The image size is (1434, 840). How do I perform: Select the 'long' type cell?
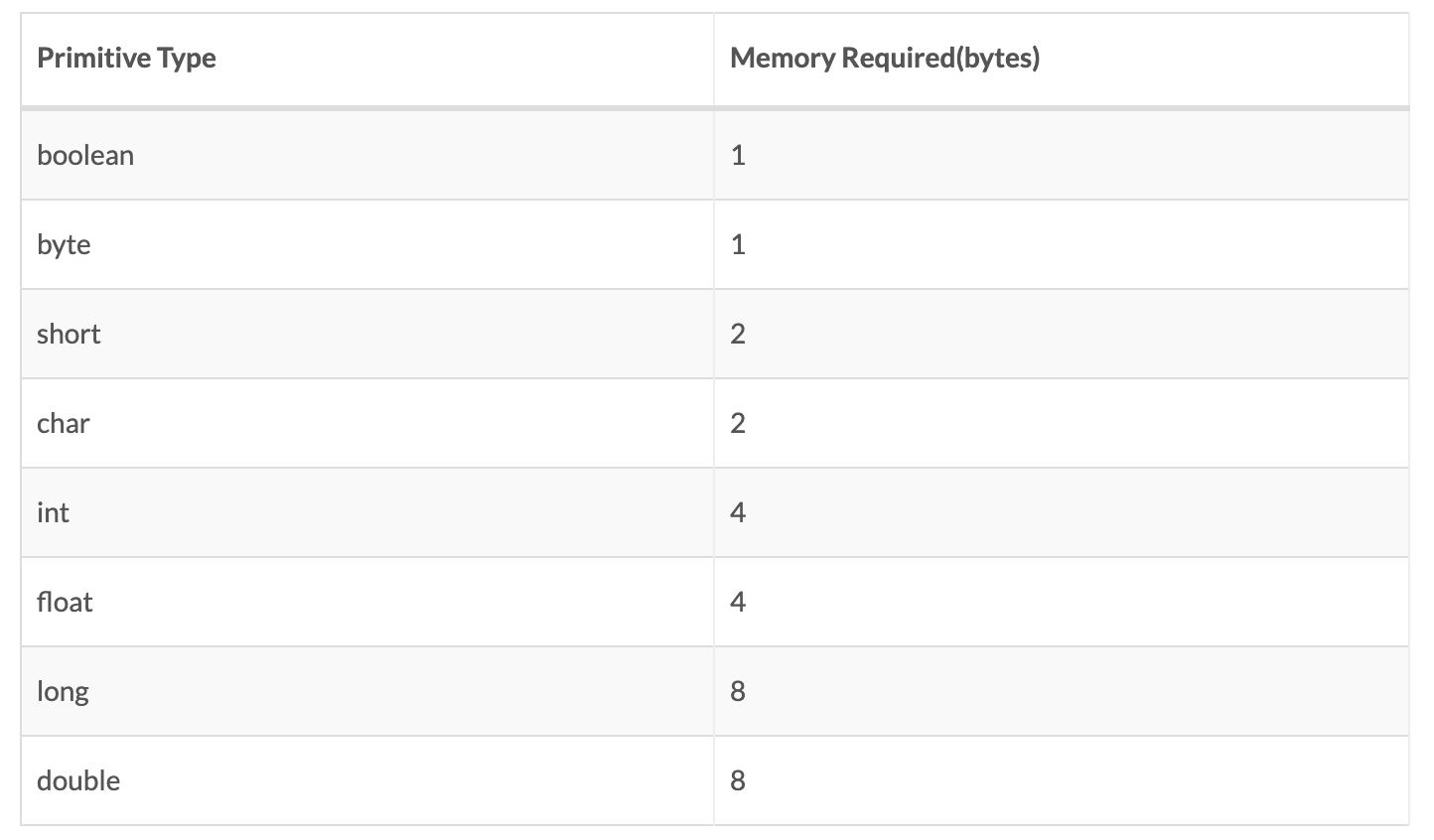tap(63, 692)
